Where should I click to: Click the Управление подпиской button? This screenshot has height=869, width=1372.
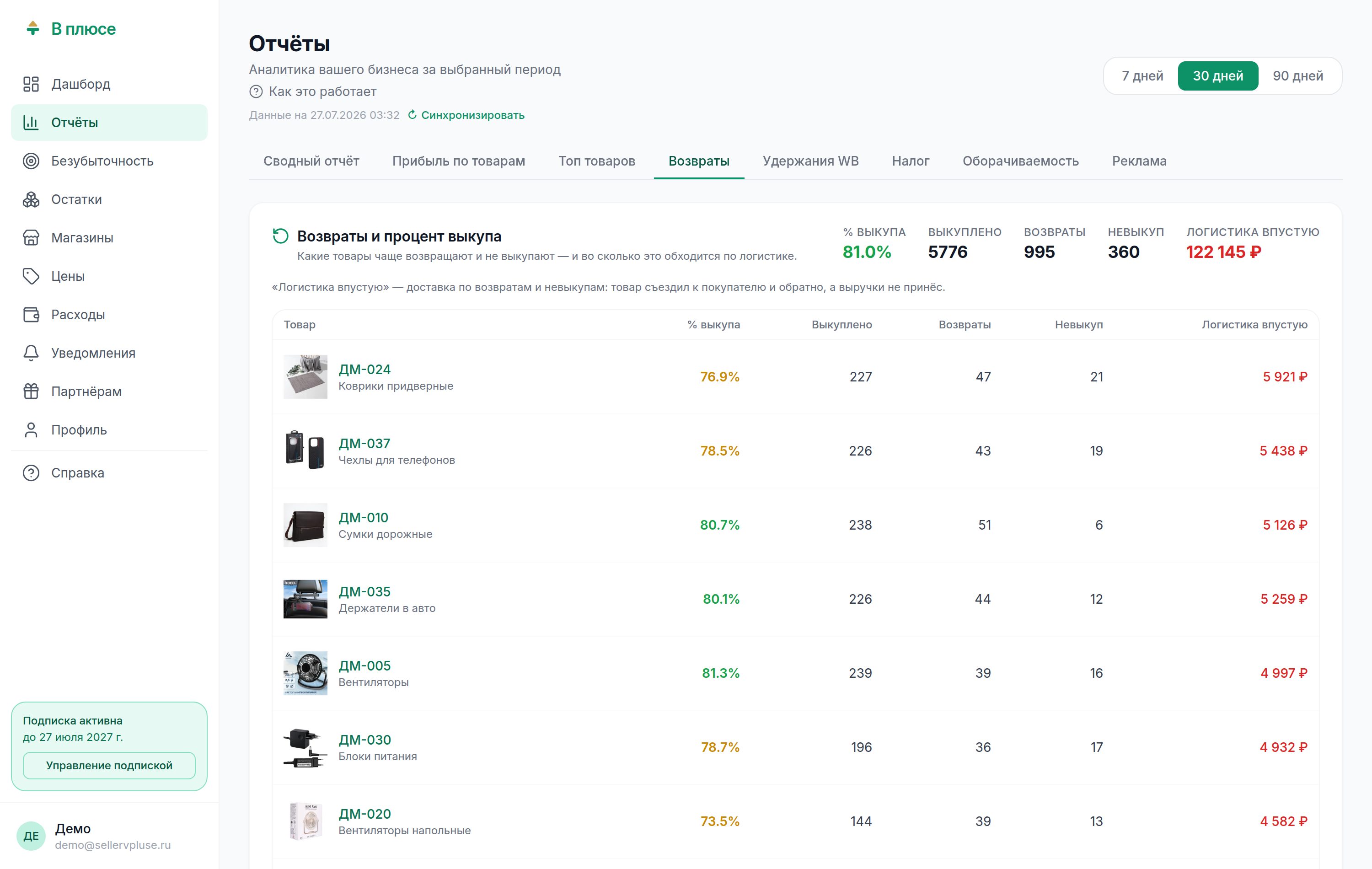[x=109, y=765]
